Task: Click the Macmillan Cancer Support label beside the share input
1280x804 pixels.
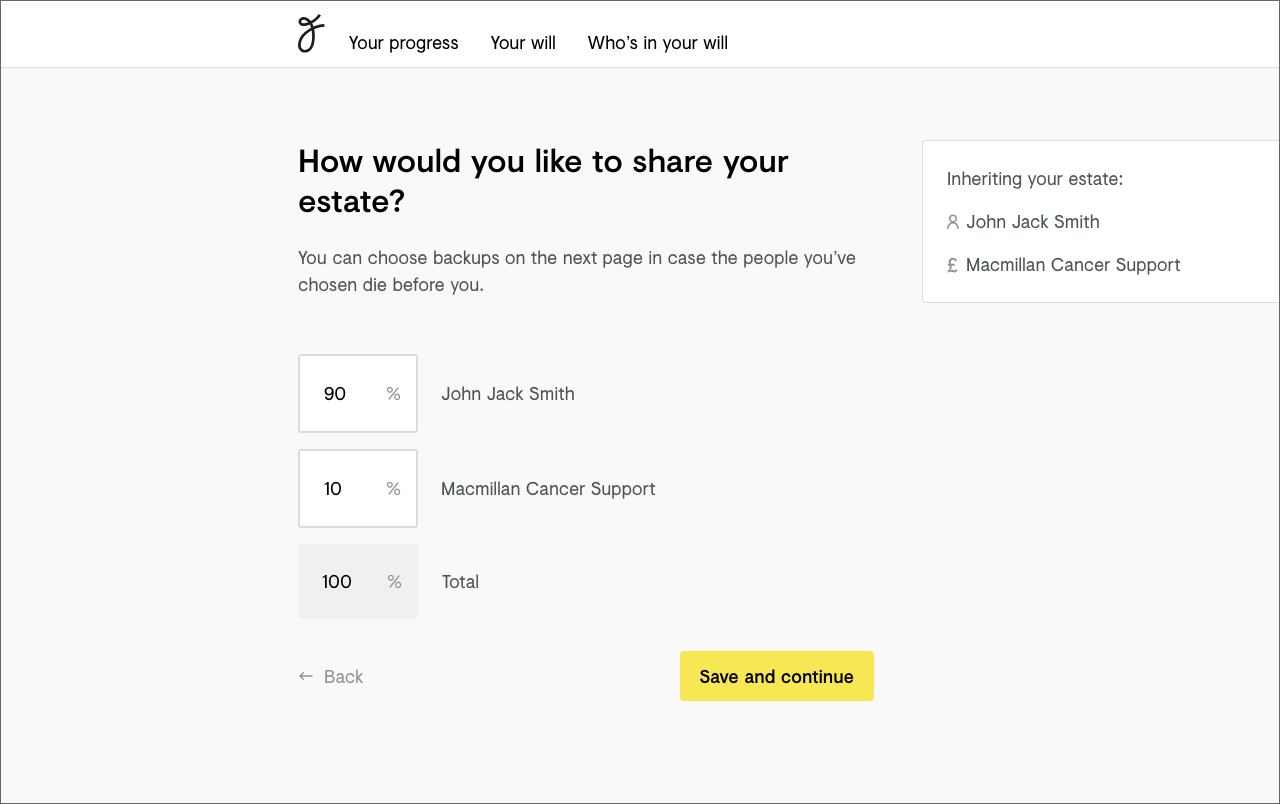Action: point(548,489)
